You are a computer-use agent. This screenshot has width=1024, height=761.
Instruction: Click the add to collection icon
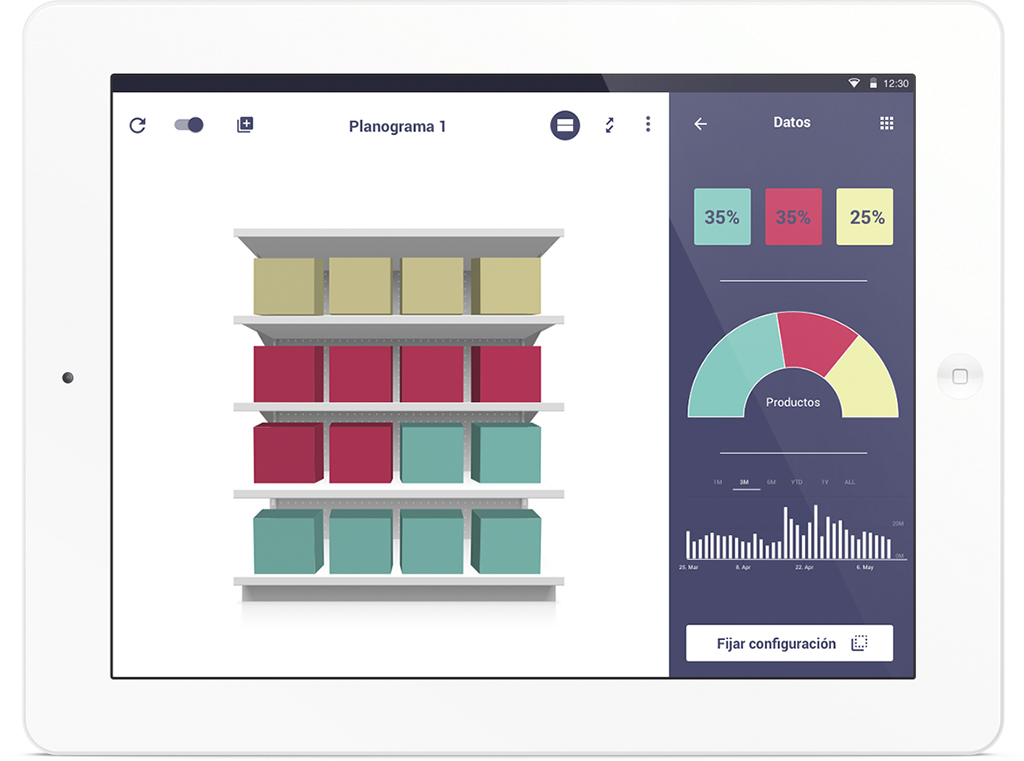click(245, 125)
